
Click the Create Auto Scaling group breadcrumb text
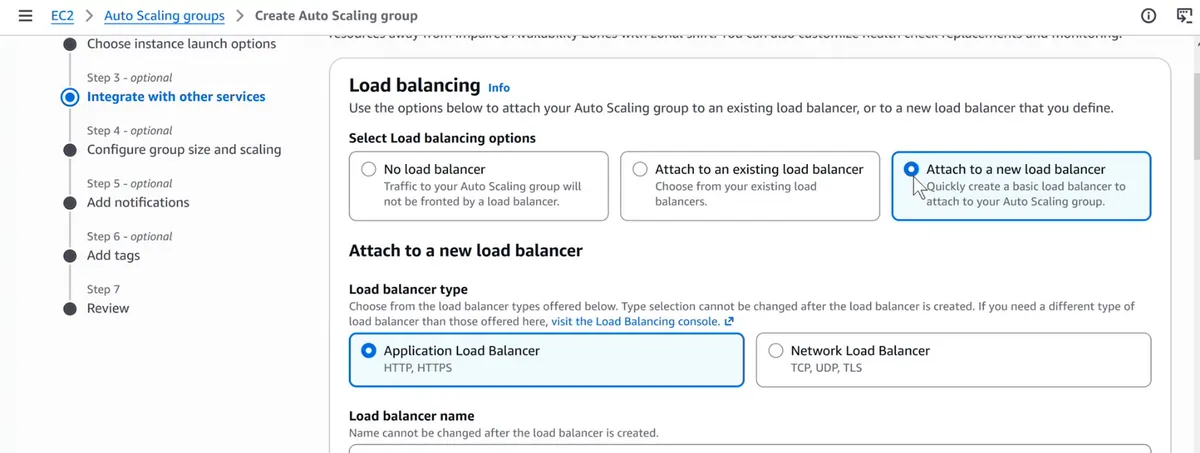coord(336,16)
